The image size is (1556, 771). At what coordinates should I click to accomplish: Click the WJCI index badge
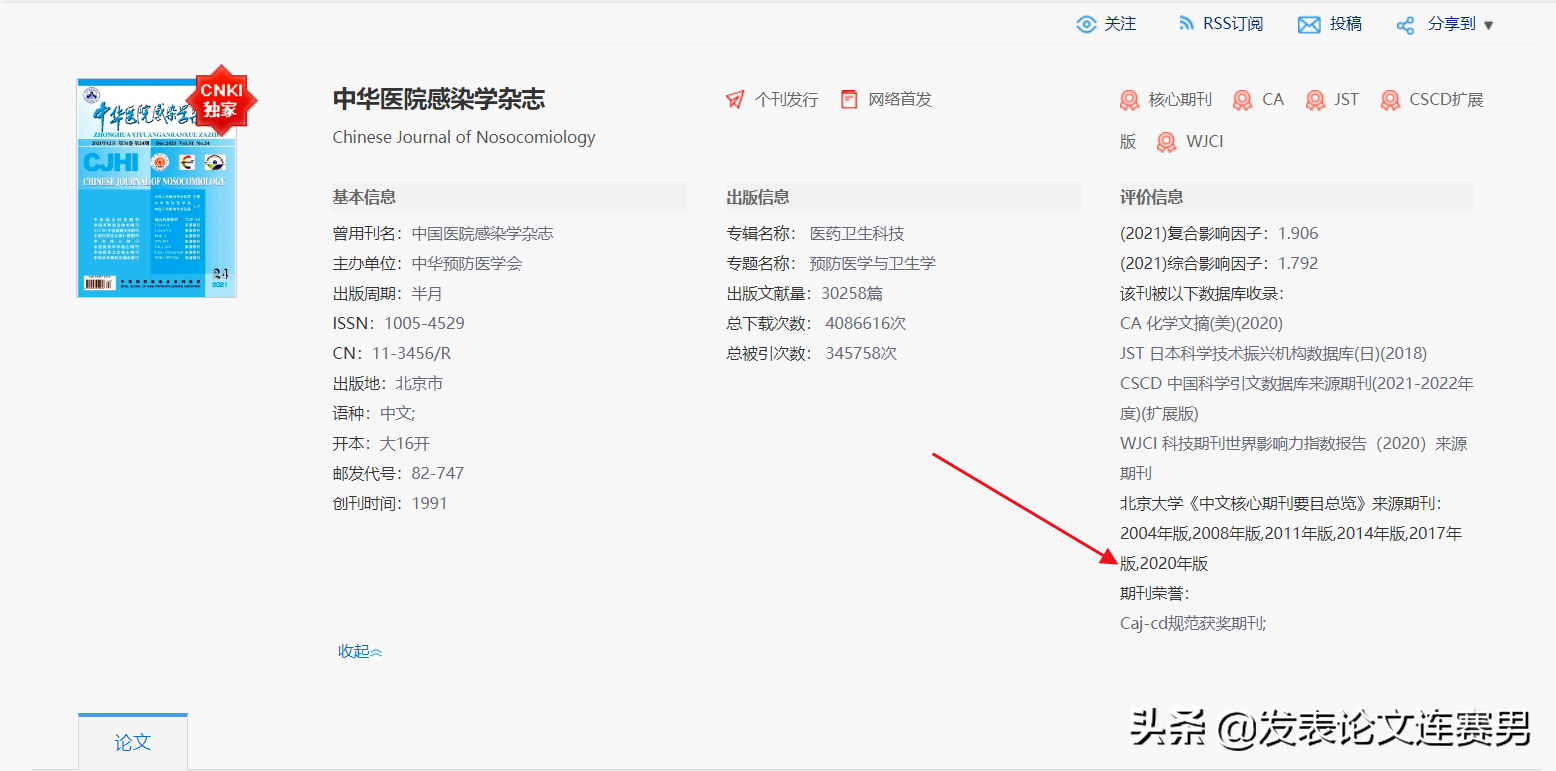(1166, 141)
